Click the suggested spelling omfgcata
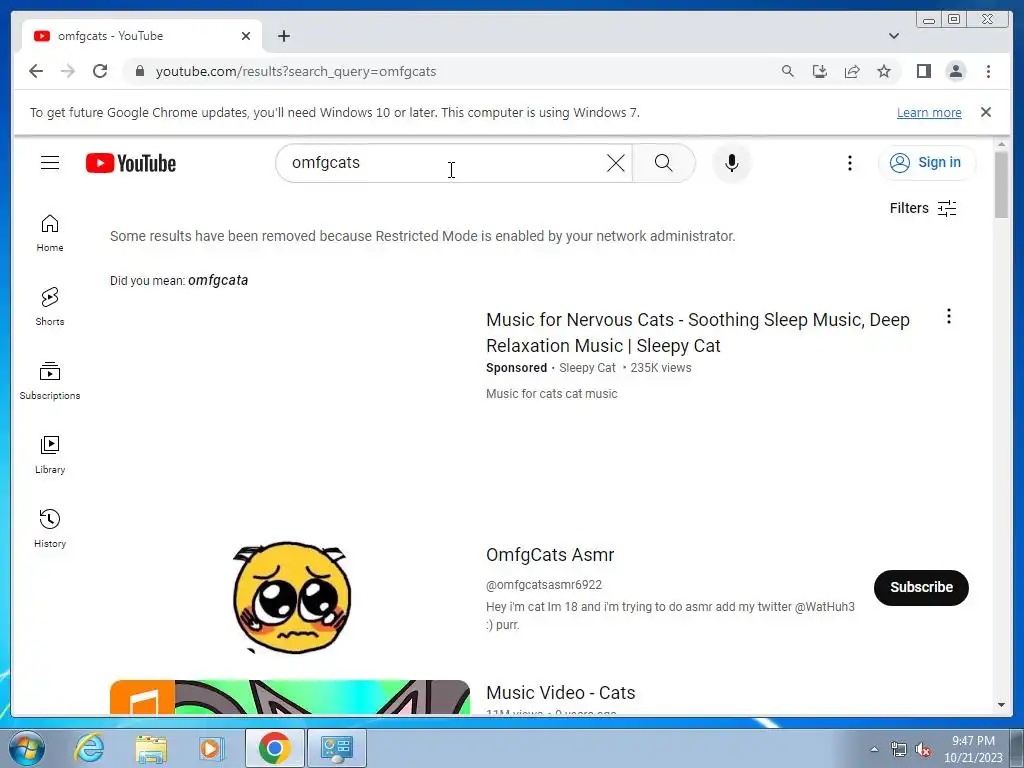The width and height of the screenshot is (1024, 768). click(218, 280)
